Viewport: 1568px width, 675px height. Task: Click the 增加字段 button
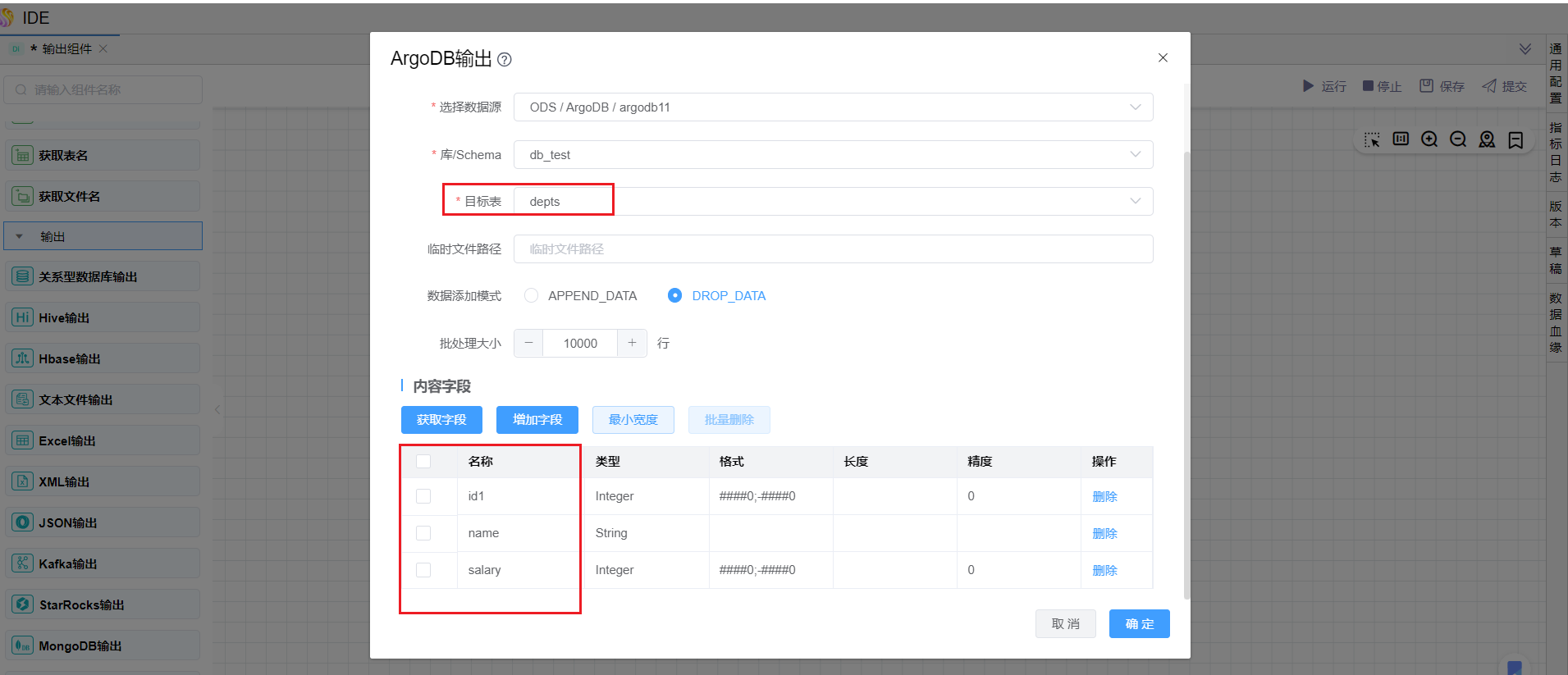(x=537, y=420)
